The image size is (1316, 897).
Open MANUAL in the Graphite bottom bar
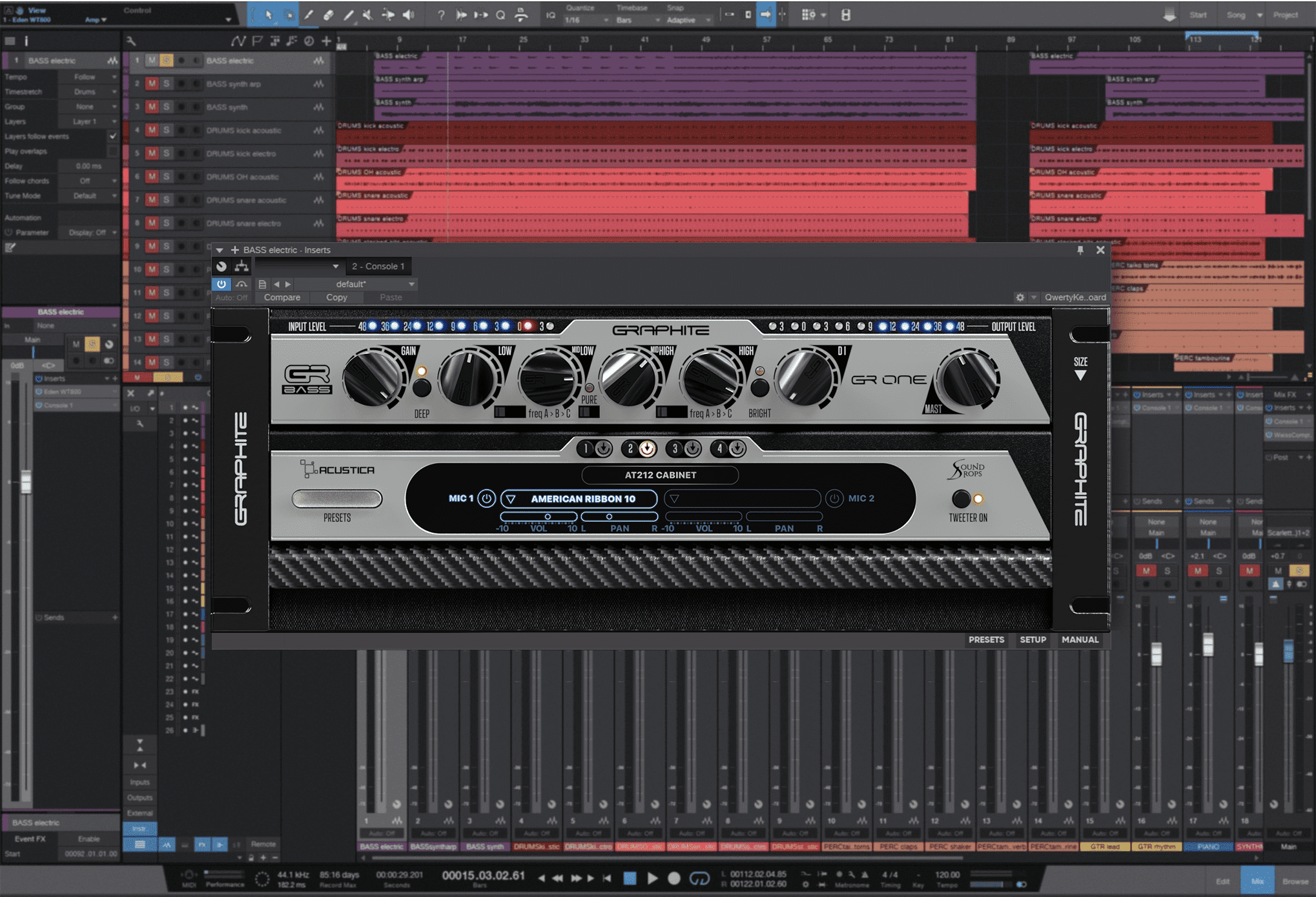pos(1080,639)
